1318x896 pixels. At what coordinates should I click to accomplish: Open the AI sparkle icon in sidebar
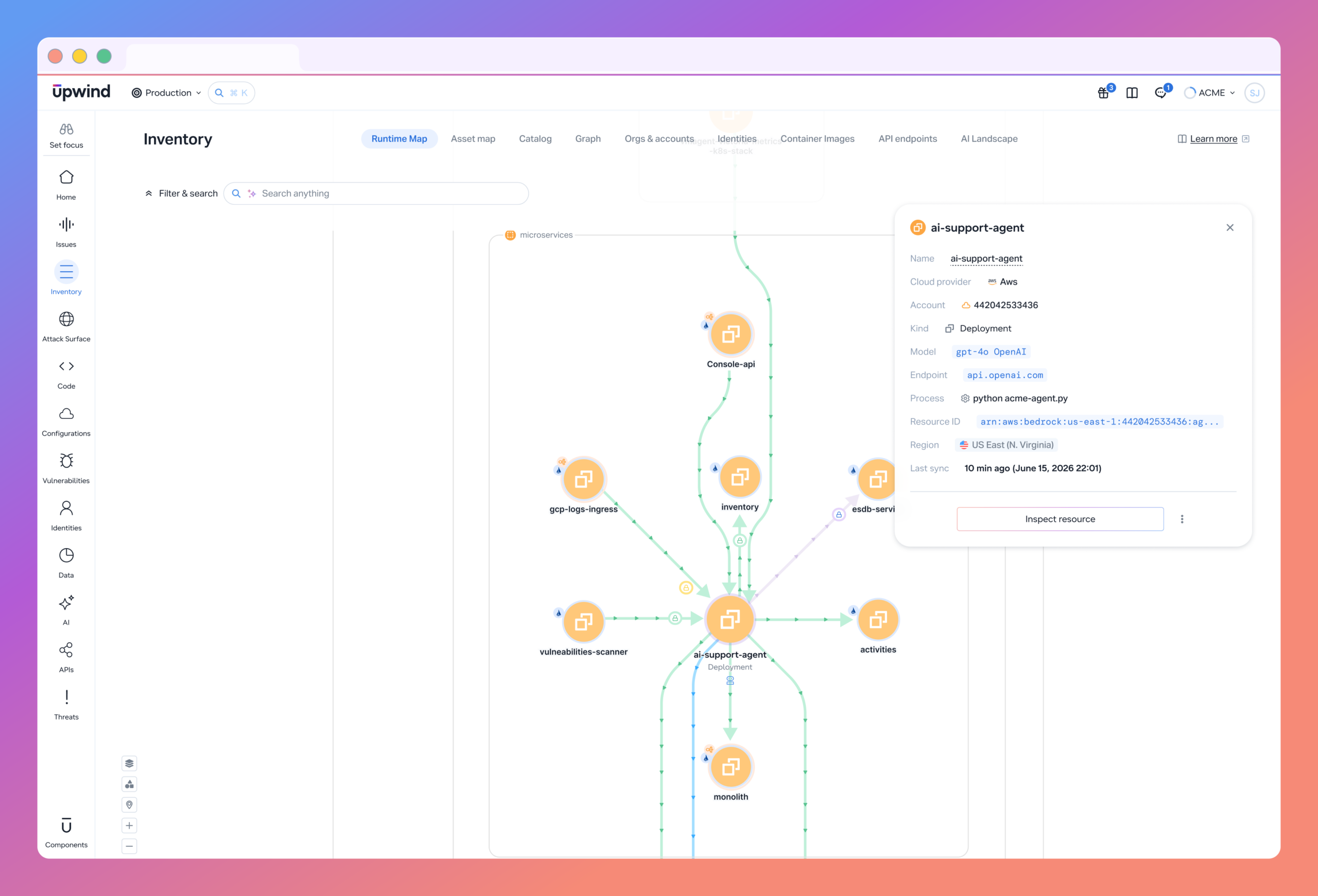[66, 603]
